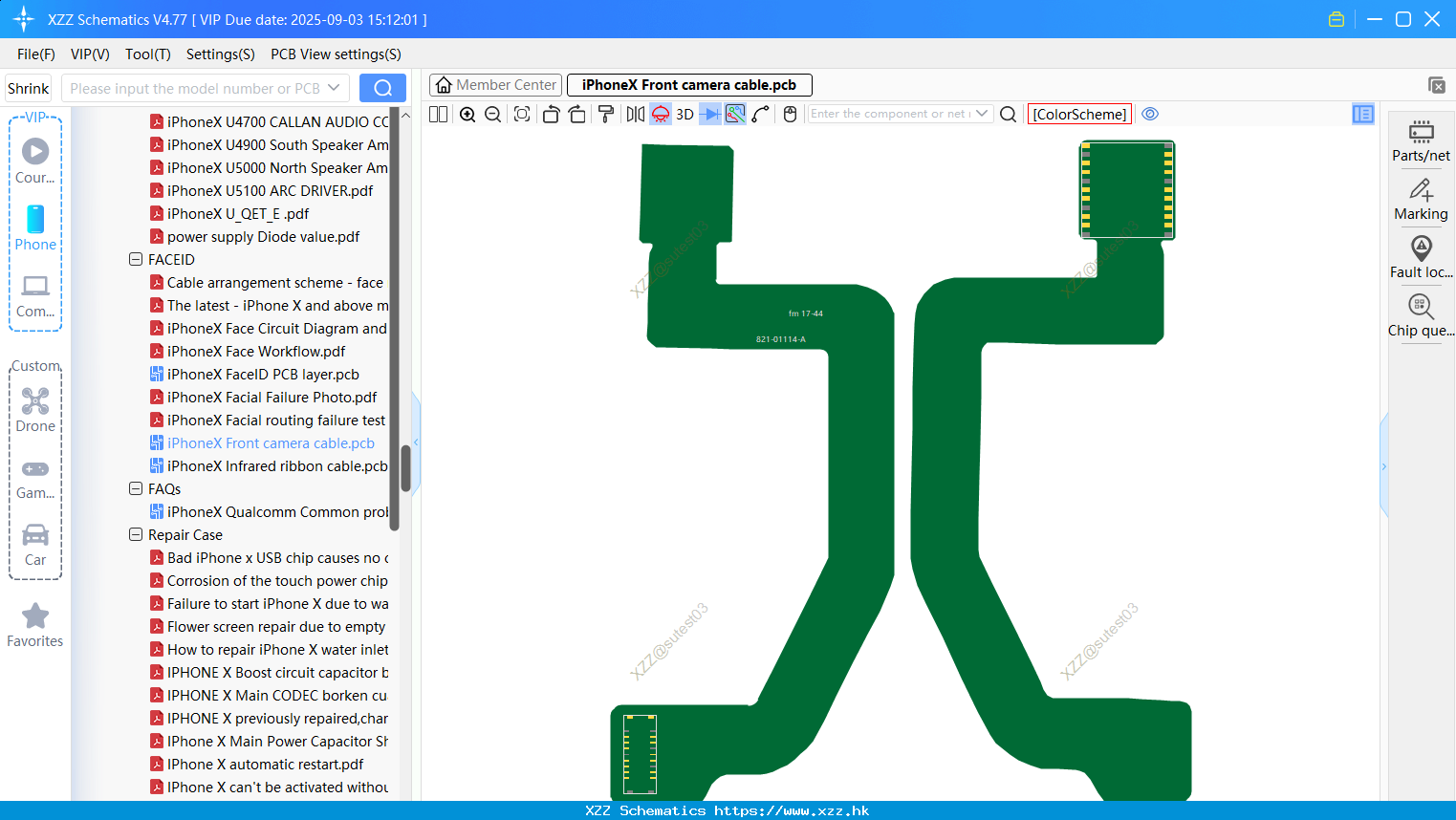Open Parts/net panel

tap(1421, 140)
